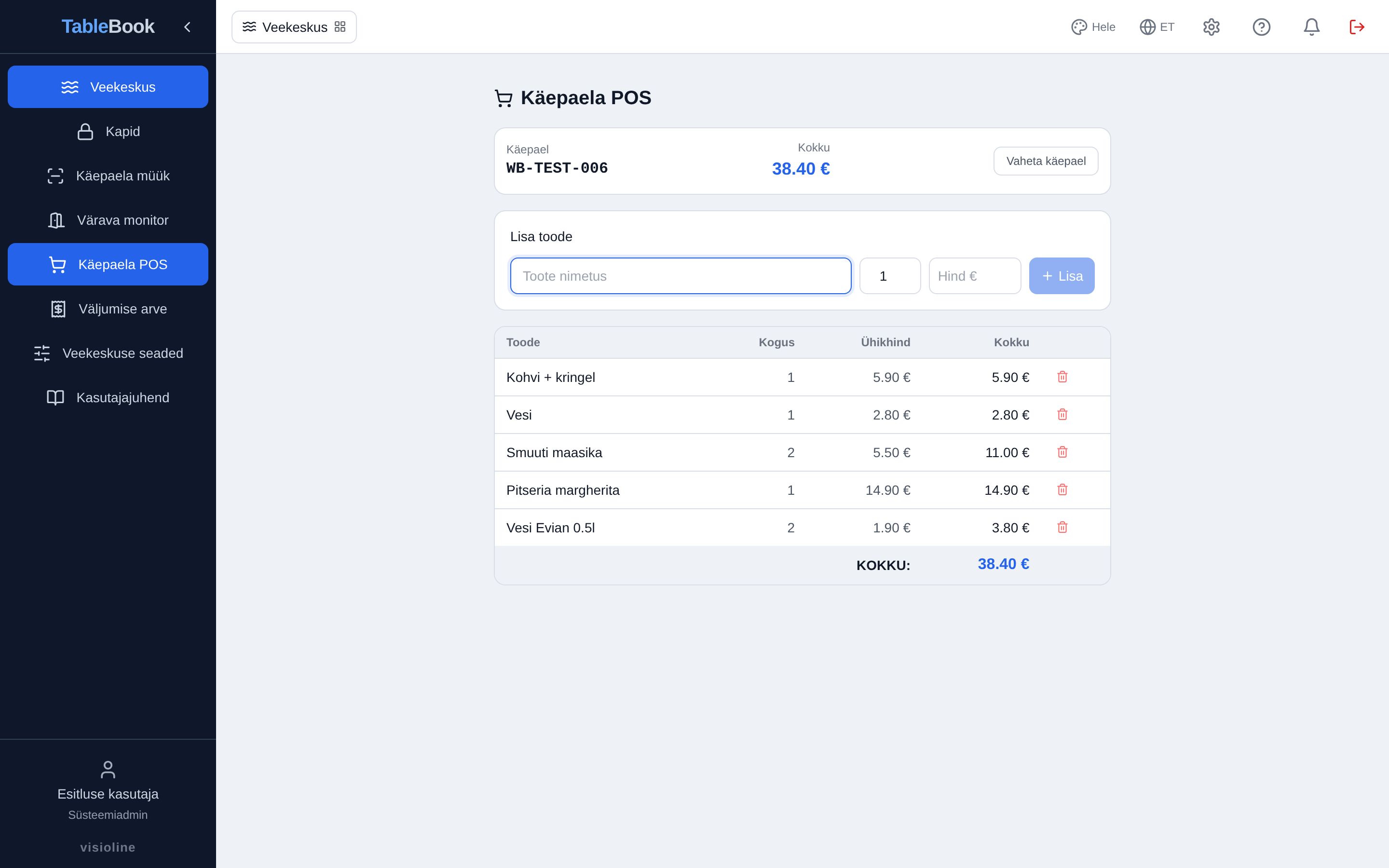Open the Veekeskus sidebar section
Image resolution: width=1389 pixels, height=868 pixels.
pyautogui.click(x=108, y=87)
